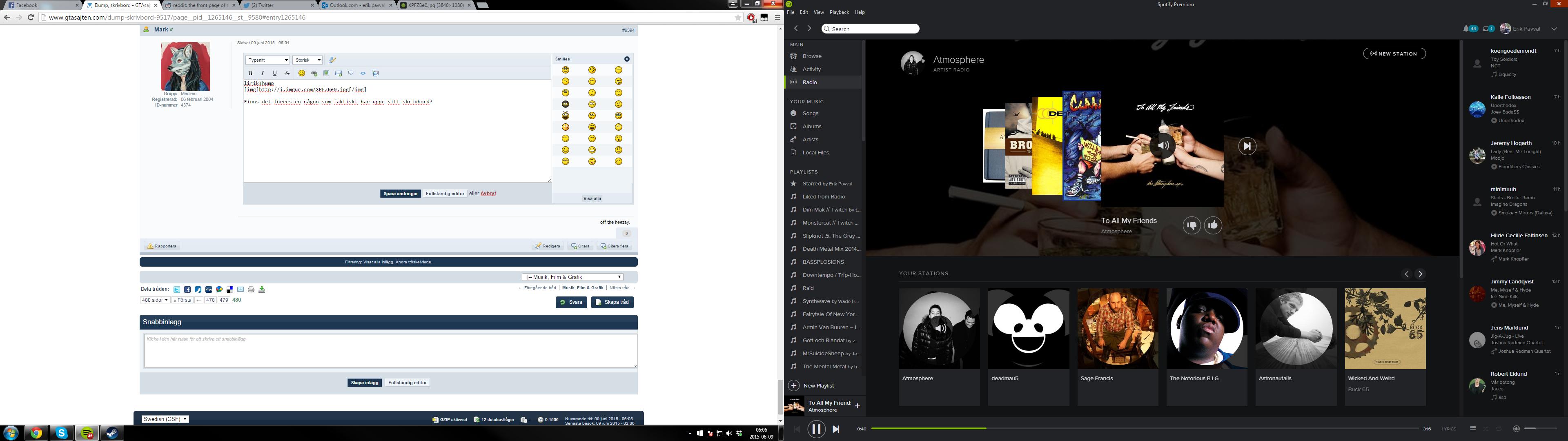Image resolution: width=1568 pixels, height=441 pixels.
Task: Apply underline in the forum editor toolbar
Action: [x=274, y=73]
